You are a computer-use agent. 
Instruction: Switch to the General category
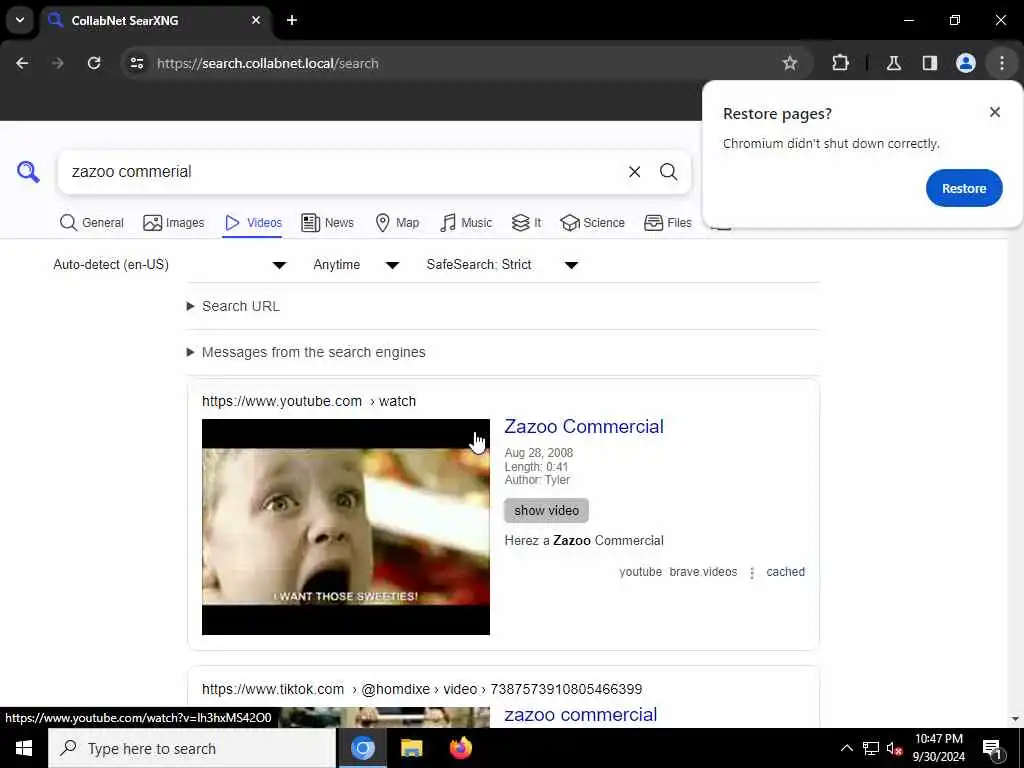pyautogui.click(x=91, y=223)
